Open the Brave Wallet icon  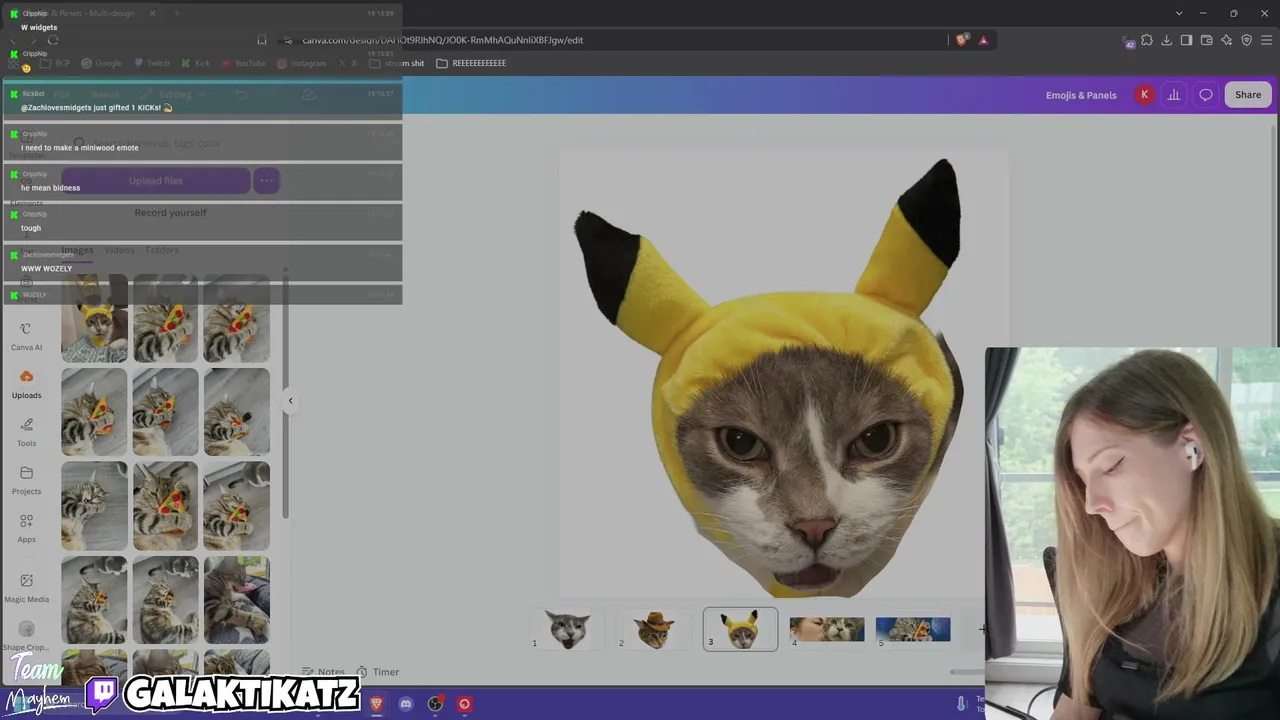point(1206,40)
